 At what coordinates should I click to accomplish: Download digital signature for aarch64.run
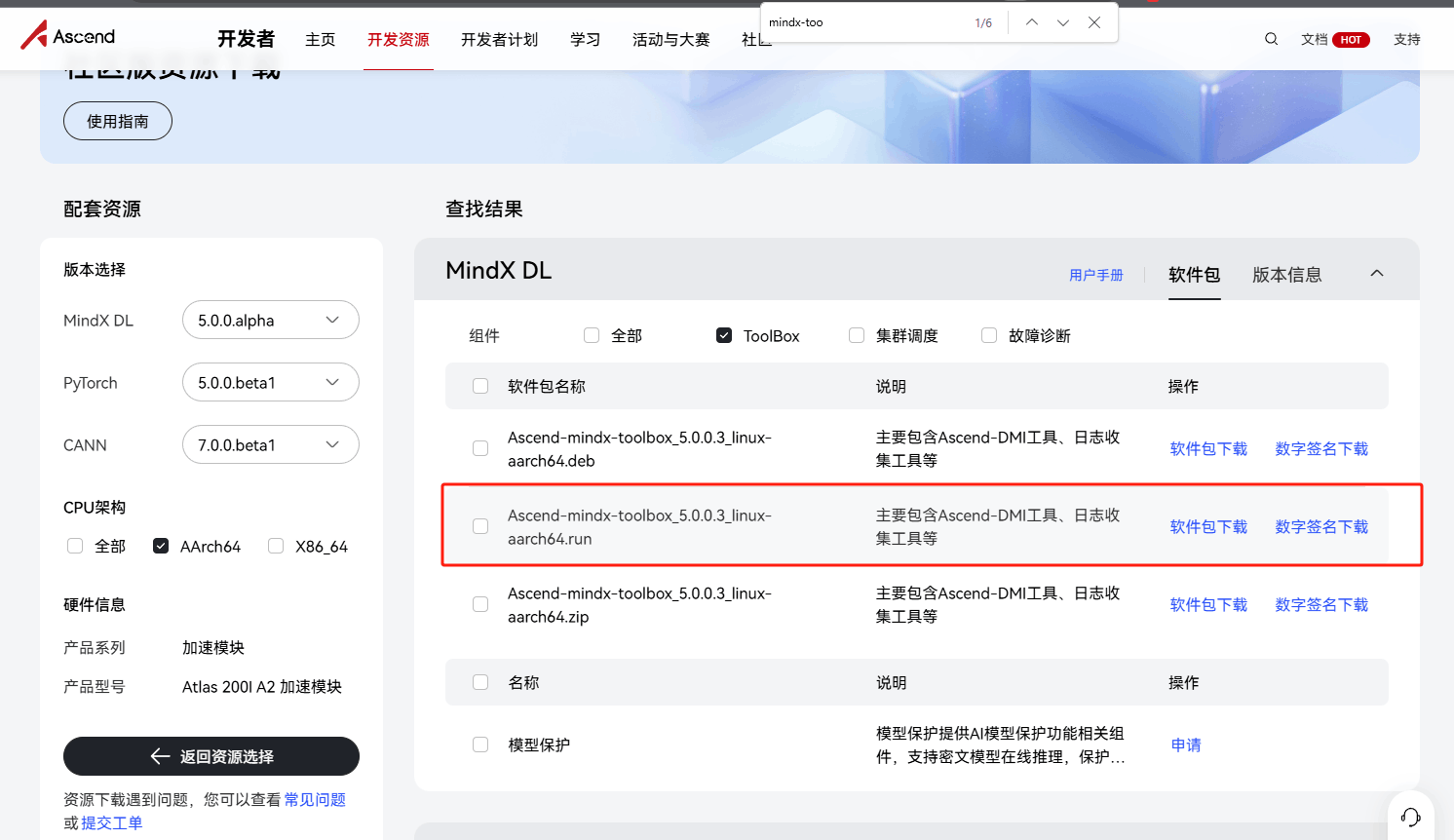tap(1321, 526)
